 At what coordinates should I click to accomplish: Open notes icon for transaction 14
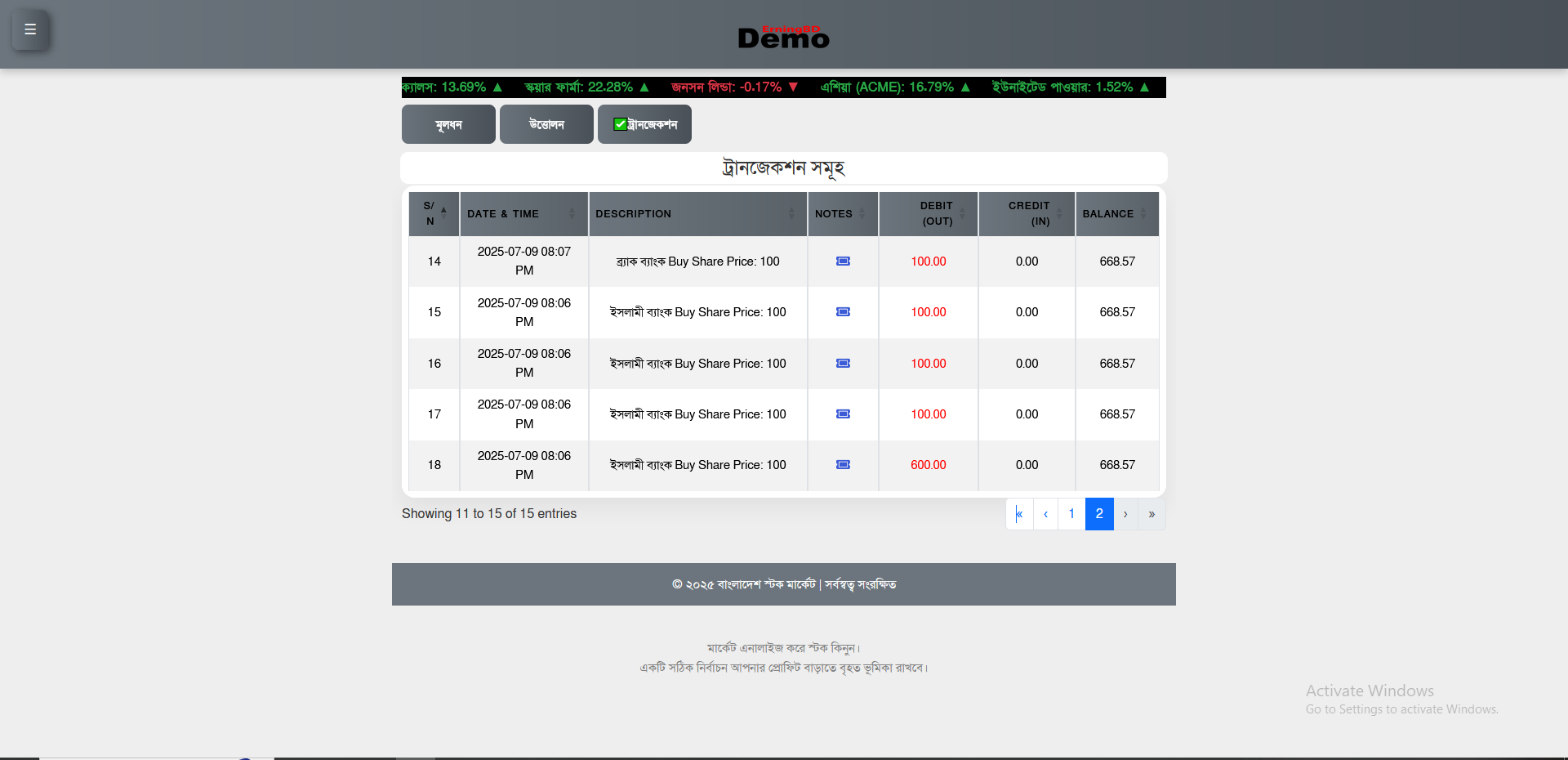[843, 262]
